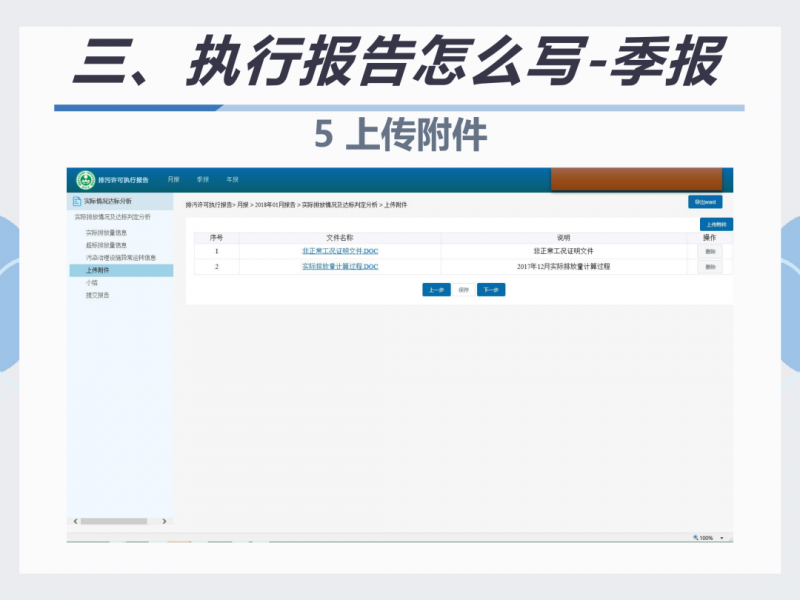Open the zoom level dropdown arrow
Viewport: 800px width, 600px height.
click(722, 538)
